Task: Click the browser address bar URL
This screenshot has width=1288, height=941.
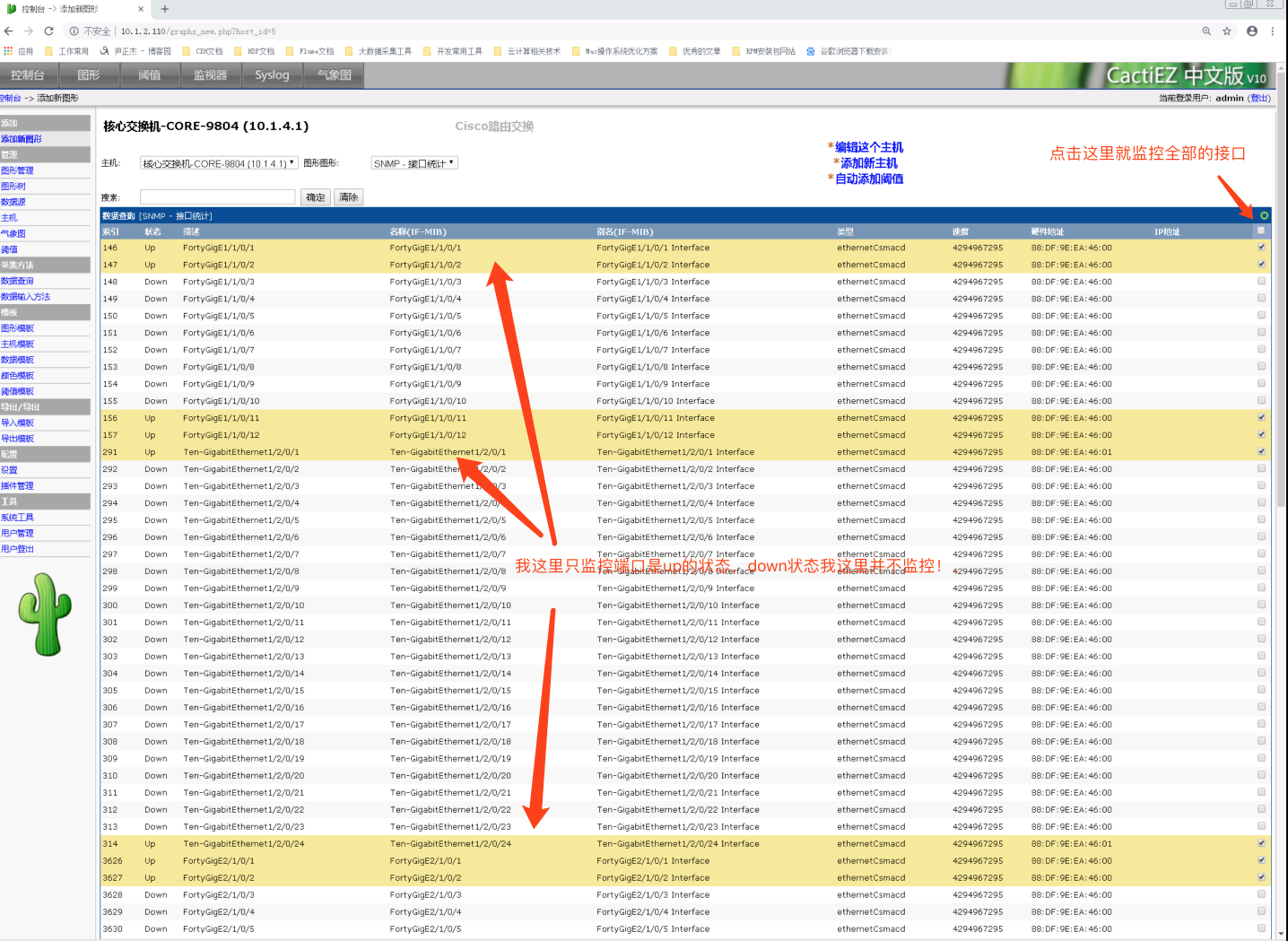Action: pyautogui.click(x=198, y=30)
